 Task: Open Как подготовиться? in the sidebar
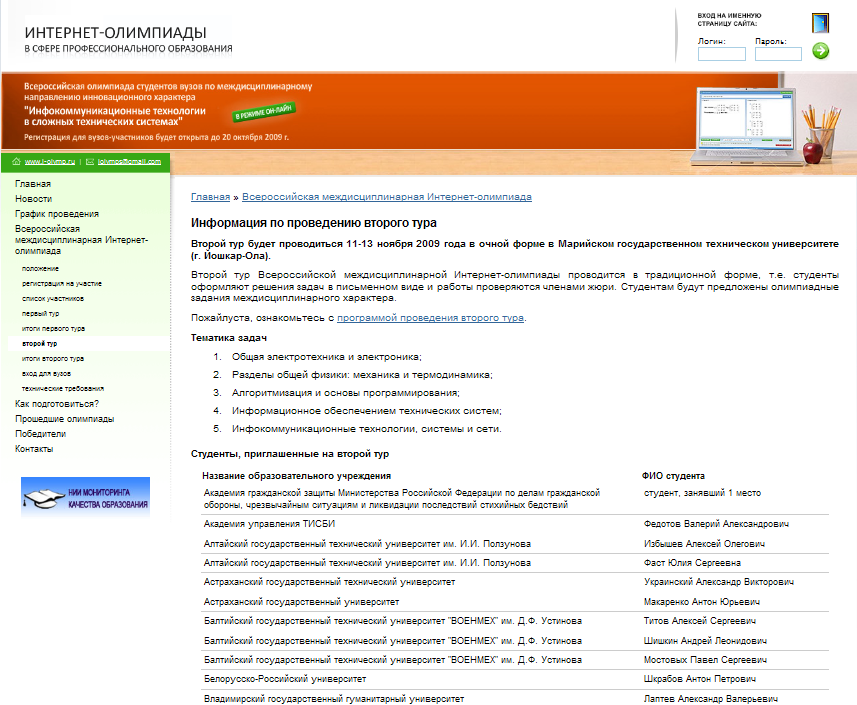click(57, 404)
